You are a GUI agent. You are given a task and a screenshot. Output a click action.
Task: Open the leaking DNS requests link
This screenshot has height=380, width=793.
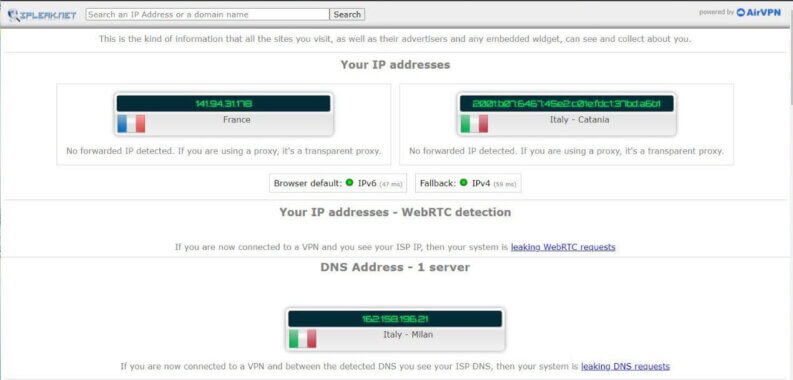[625, 366]
